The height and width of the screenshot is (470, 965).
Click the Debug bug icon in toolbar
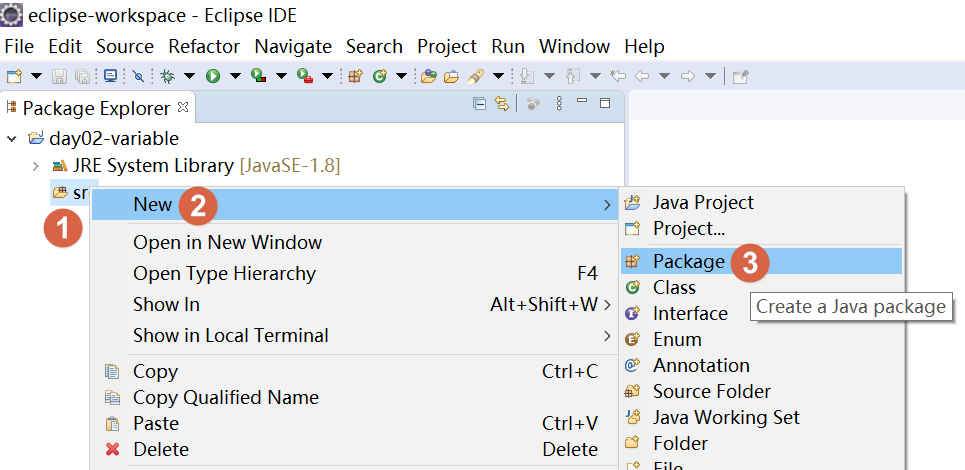point(168,76)
